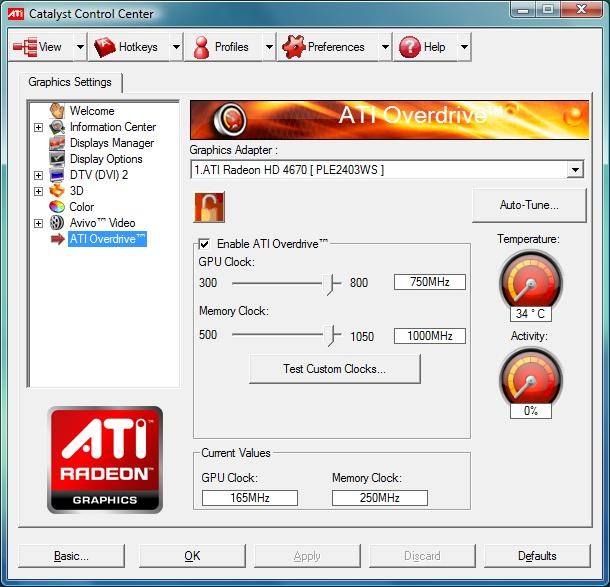
Task: Click Test Custom Clocks button
Action: (335, 369)
